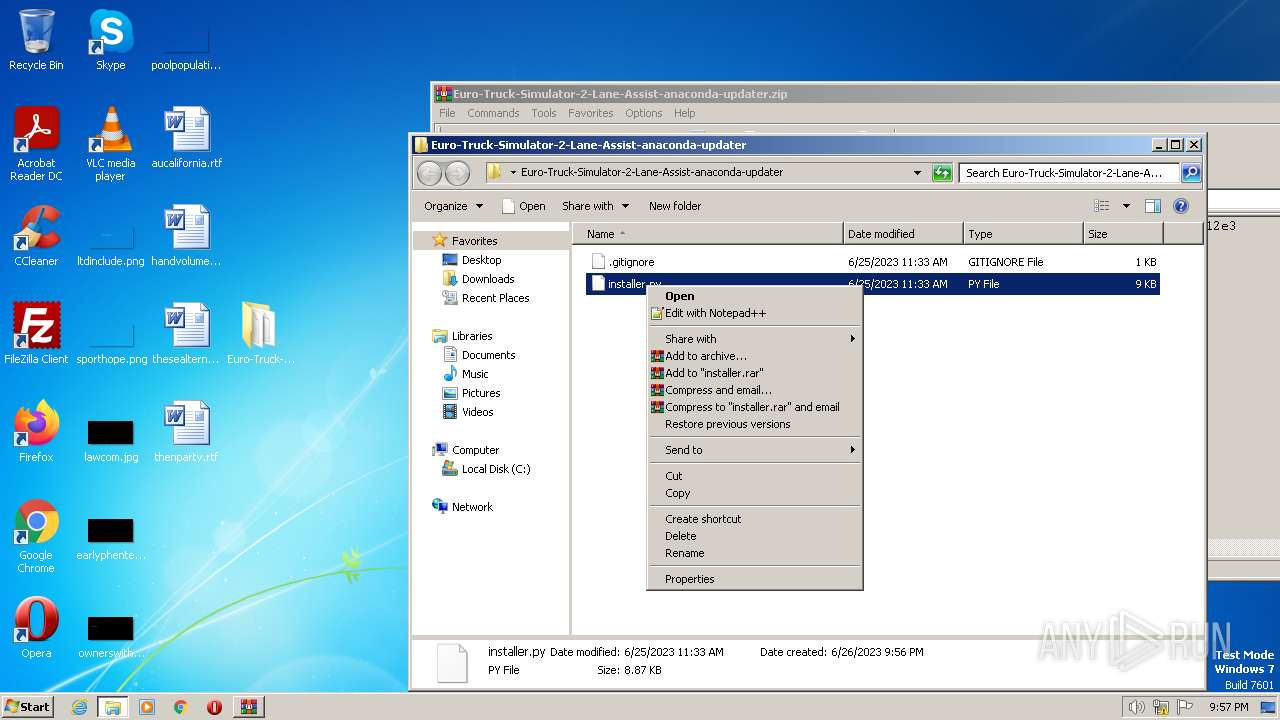Sort by Type column header
Screen dimensions: 1280x720
(x=1023, y=234)
